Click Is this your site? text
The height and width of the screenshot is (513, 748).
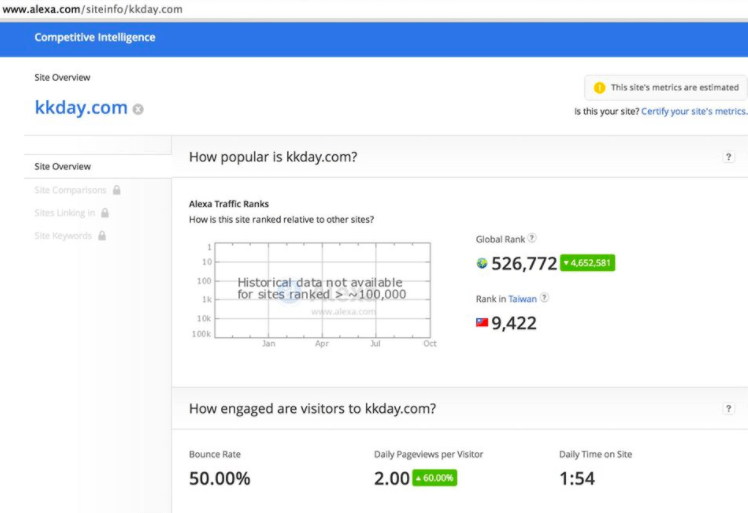(606, 111)
